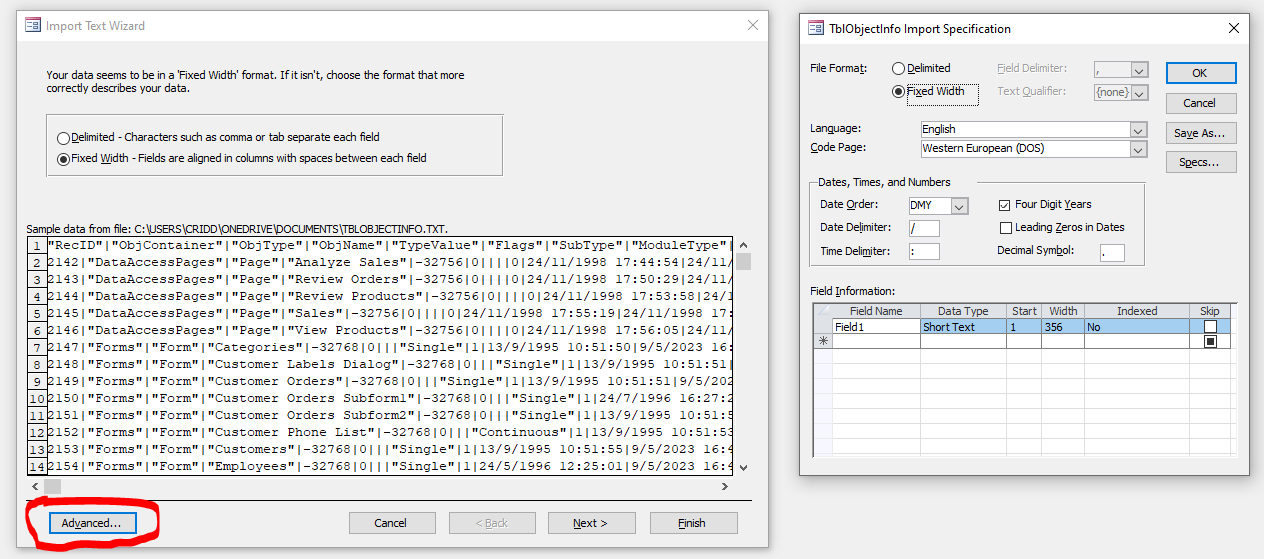Expand the Language combo box
1264x559 pixels.
click(x=1137, y=130)
